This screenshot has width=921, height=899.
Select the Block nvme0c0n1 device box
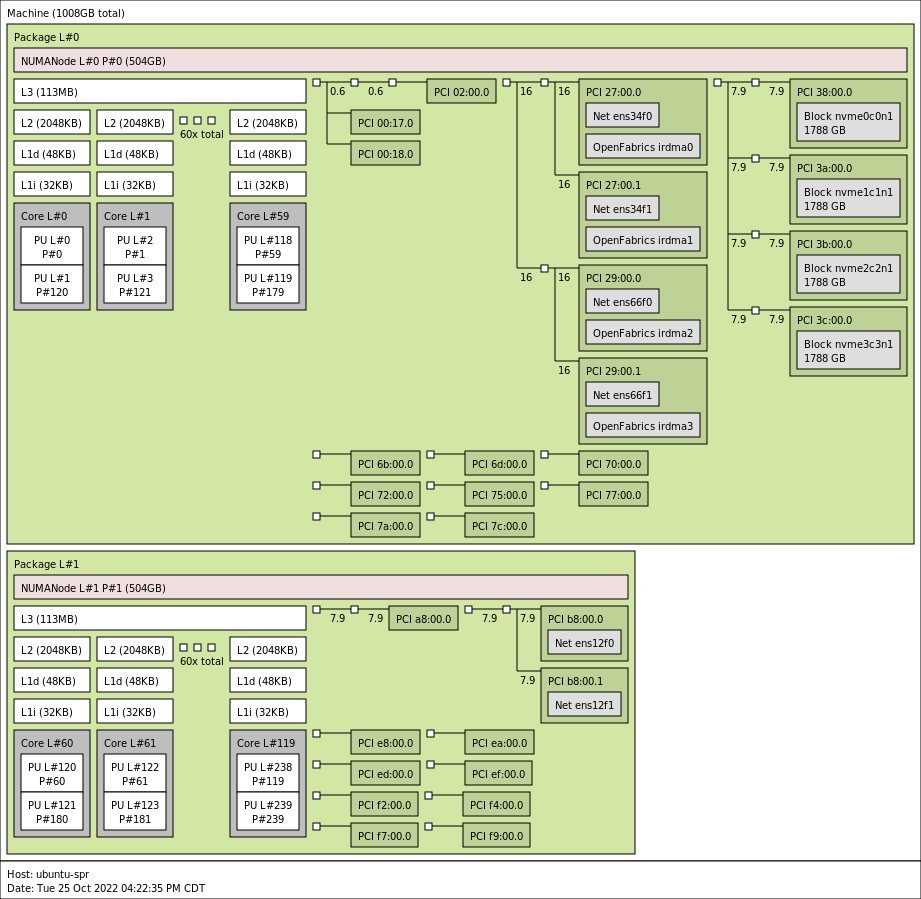848,122
